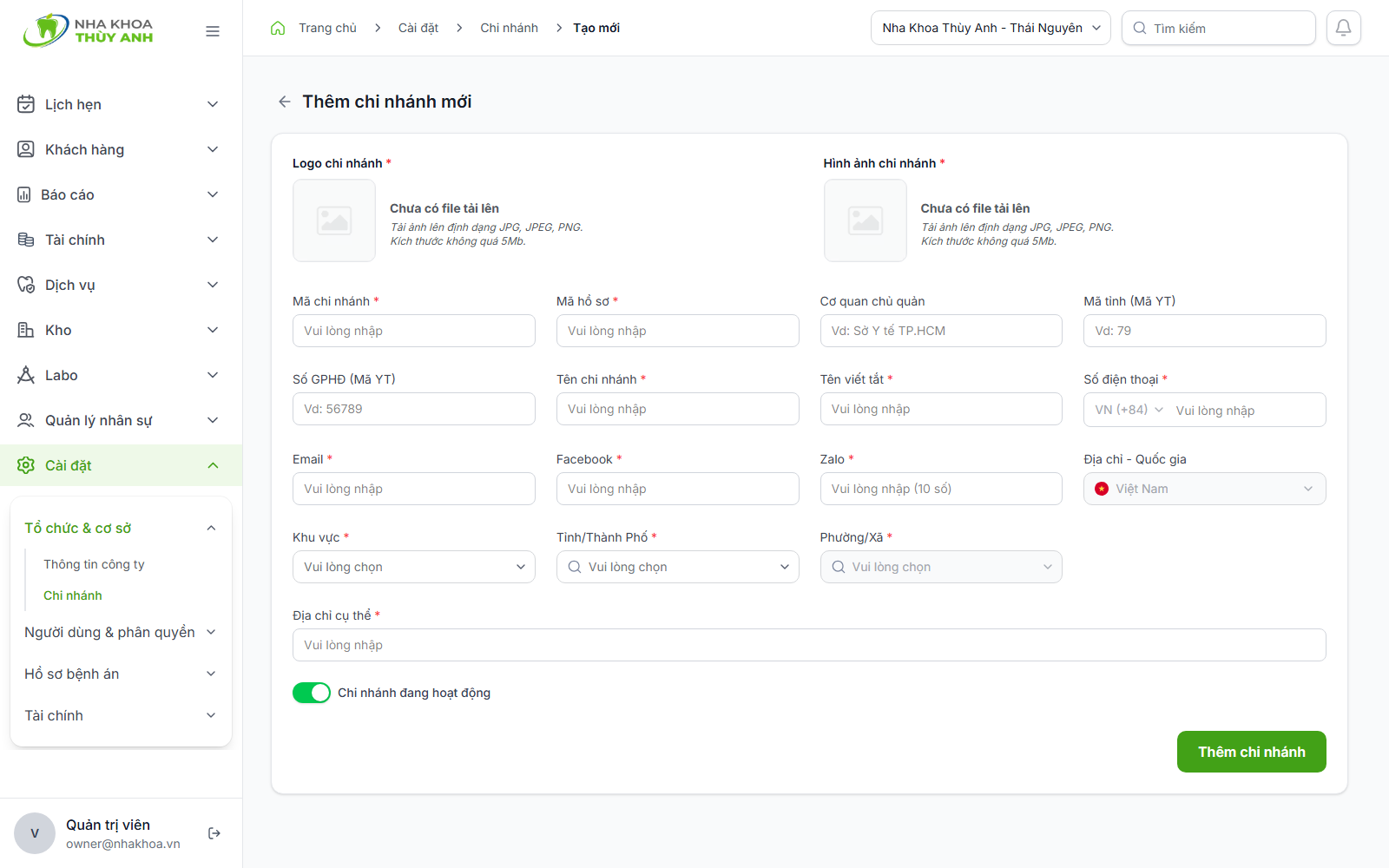Screen dimensions: 1389x868
Task: Click the Labo compass icon
Action: [x=26, y=375]
